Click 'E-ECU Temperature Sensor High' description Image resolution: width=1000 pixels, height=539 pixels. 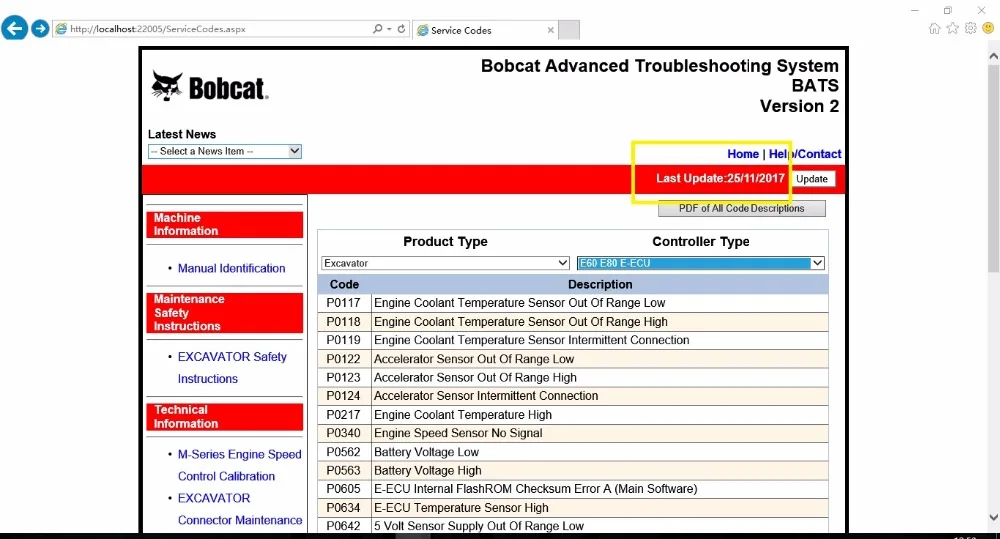pyautogui.click(x=461, y=508)
